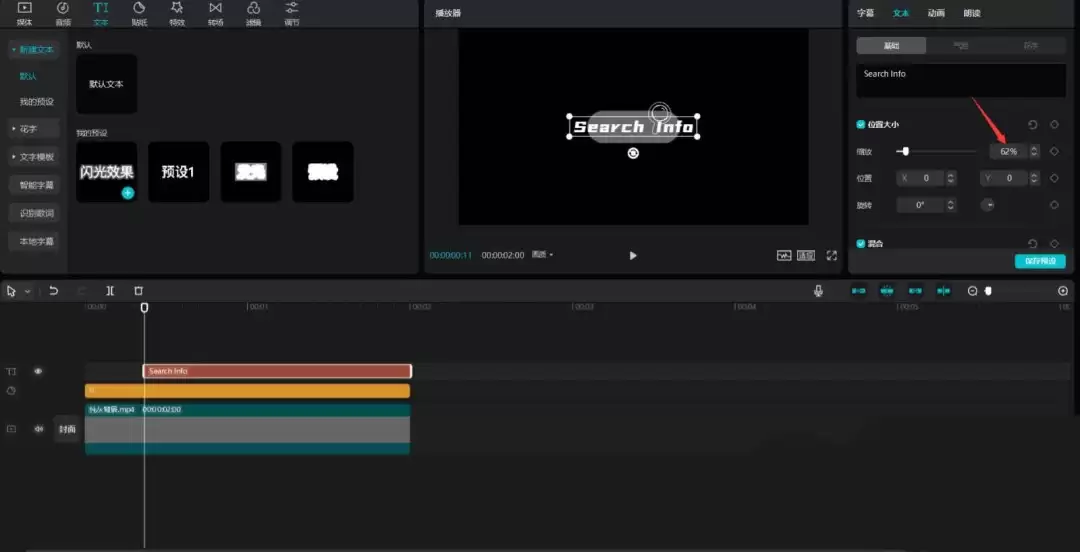Open the 媒体 media panel icon
Screen dimensions: 1080x552
[x=24, y=12]
